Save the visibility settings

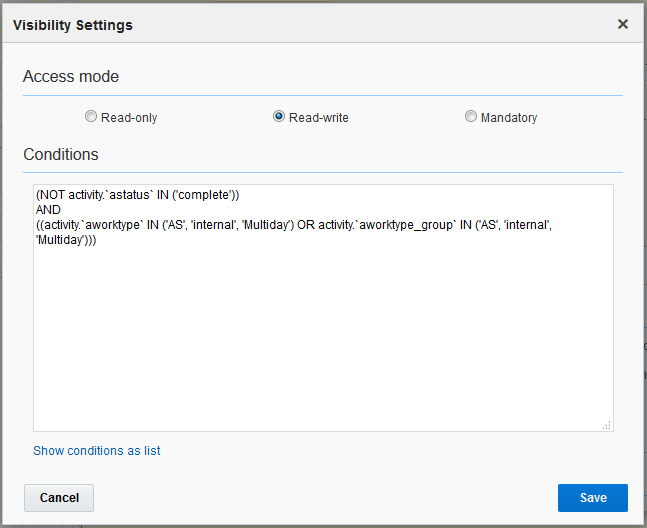pyautogui.click(x=592, y=498)
